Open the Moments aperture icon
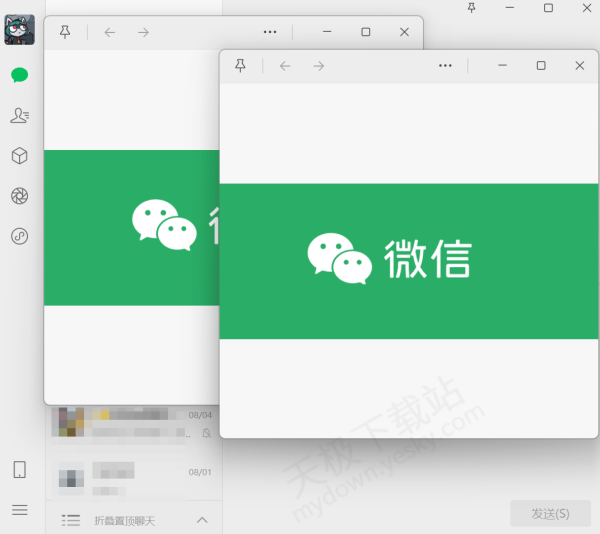 pyautogui.click(x=19, y=196)
